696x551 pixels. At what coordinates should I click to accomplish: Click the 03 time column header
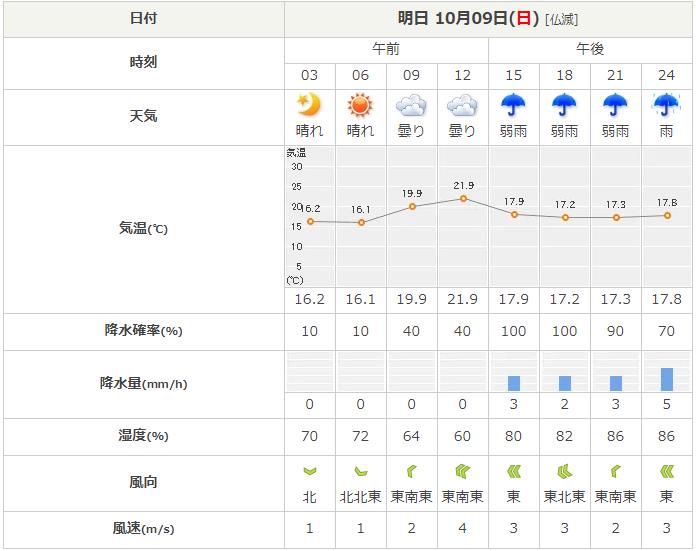click(x=309, y=75)
